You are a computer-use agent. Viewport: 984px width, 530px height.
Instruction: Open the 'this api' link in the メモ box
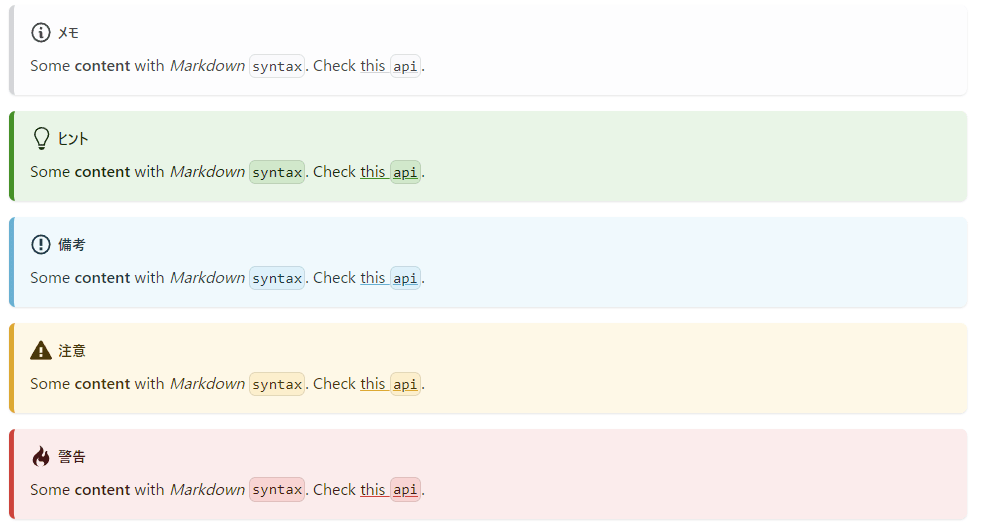tap(390, 66)
